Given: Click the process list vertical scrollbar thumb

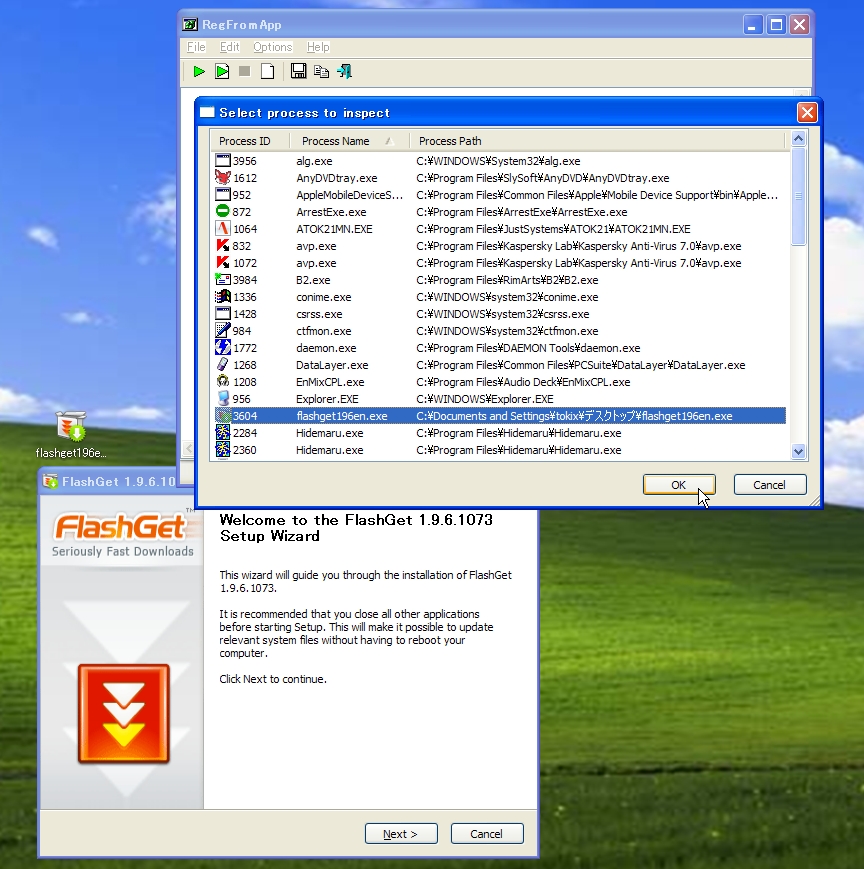Looking at the screenshot, I should click(799, 196).
